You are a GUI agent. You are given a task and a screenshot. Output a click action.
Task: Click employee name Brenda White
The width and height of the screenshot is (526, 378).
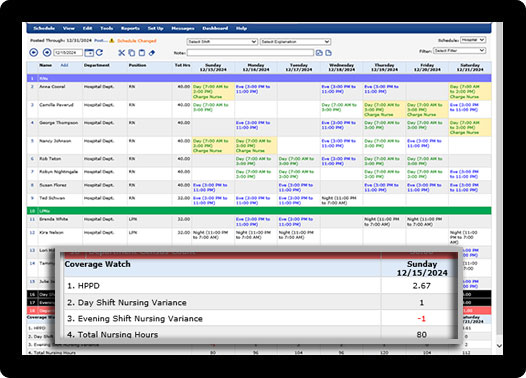(53, 219)
